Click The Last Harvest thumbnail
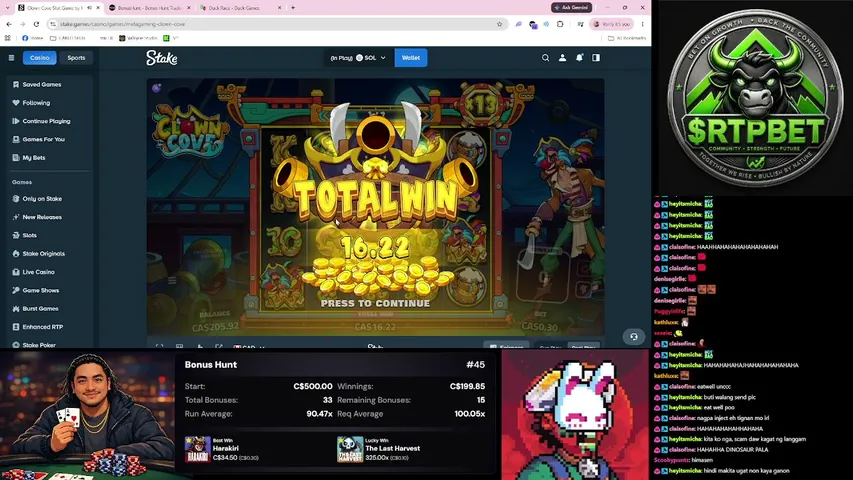The image size is (853, 480). tap(350, 449)
